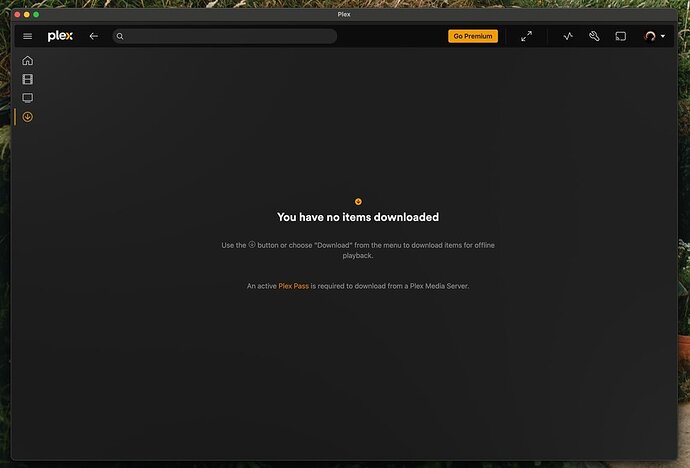This screenshot has width=690, height=468.
Task: Open the Movies library icon in sidebar
Action: (x=28, y=79)
